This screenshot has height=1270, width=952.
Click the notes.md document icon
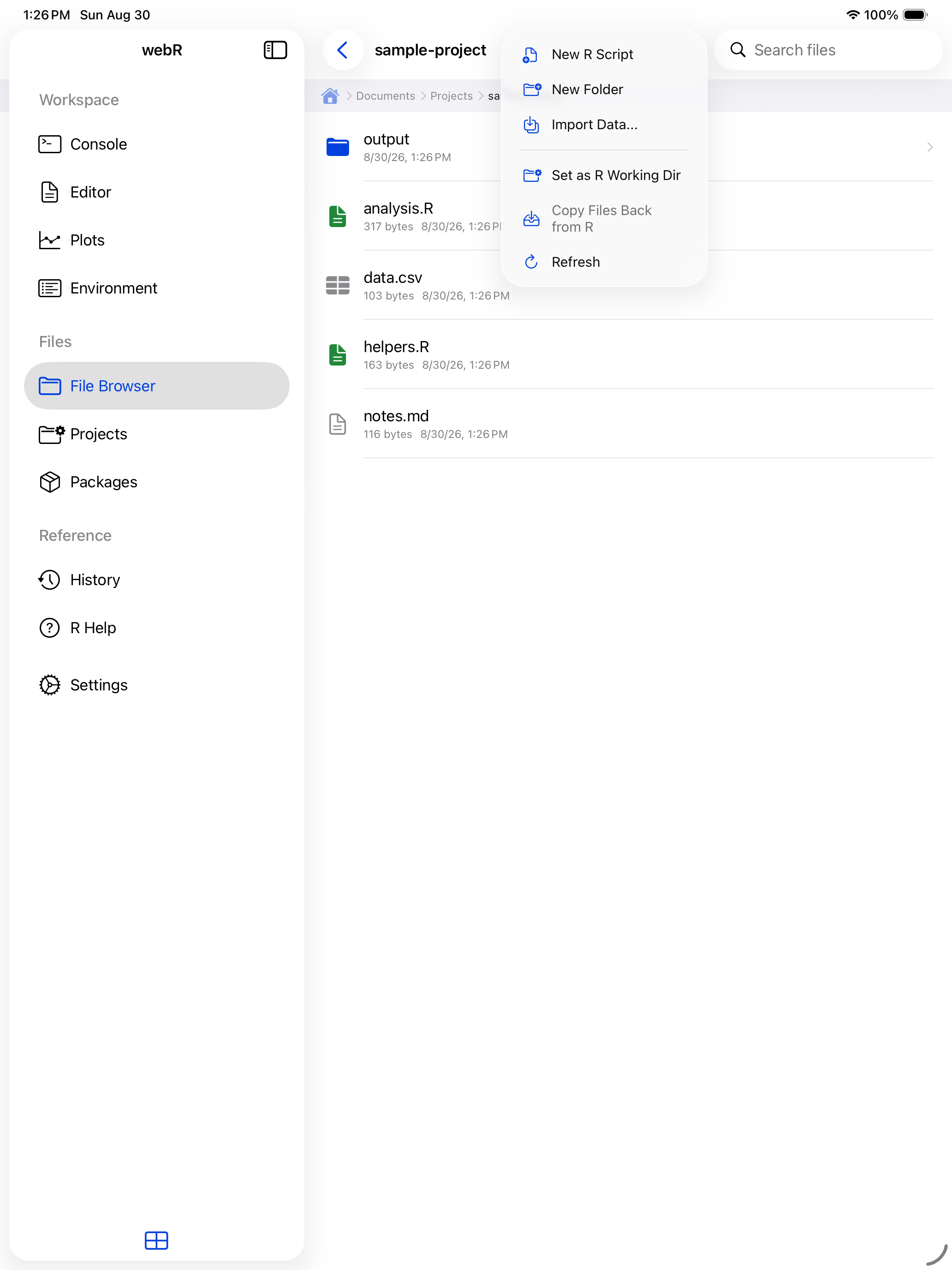[338, 424]
